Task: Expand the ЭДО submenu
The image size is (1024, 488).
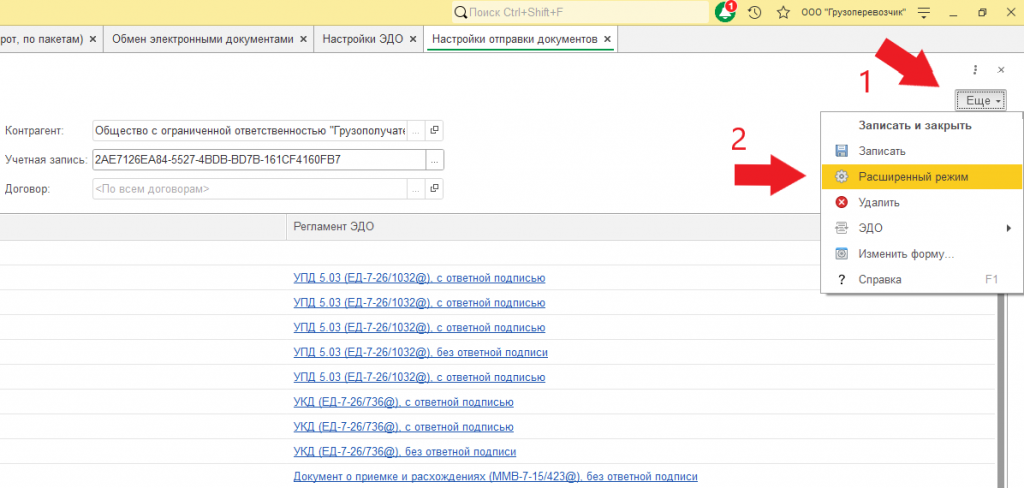Action: (x=922, y=228)
